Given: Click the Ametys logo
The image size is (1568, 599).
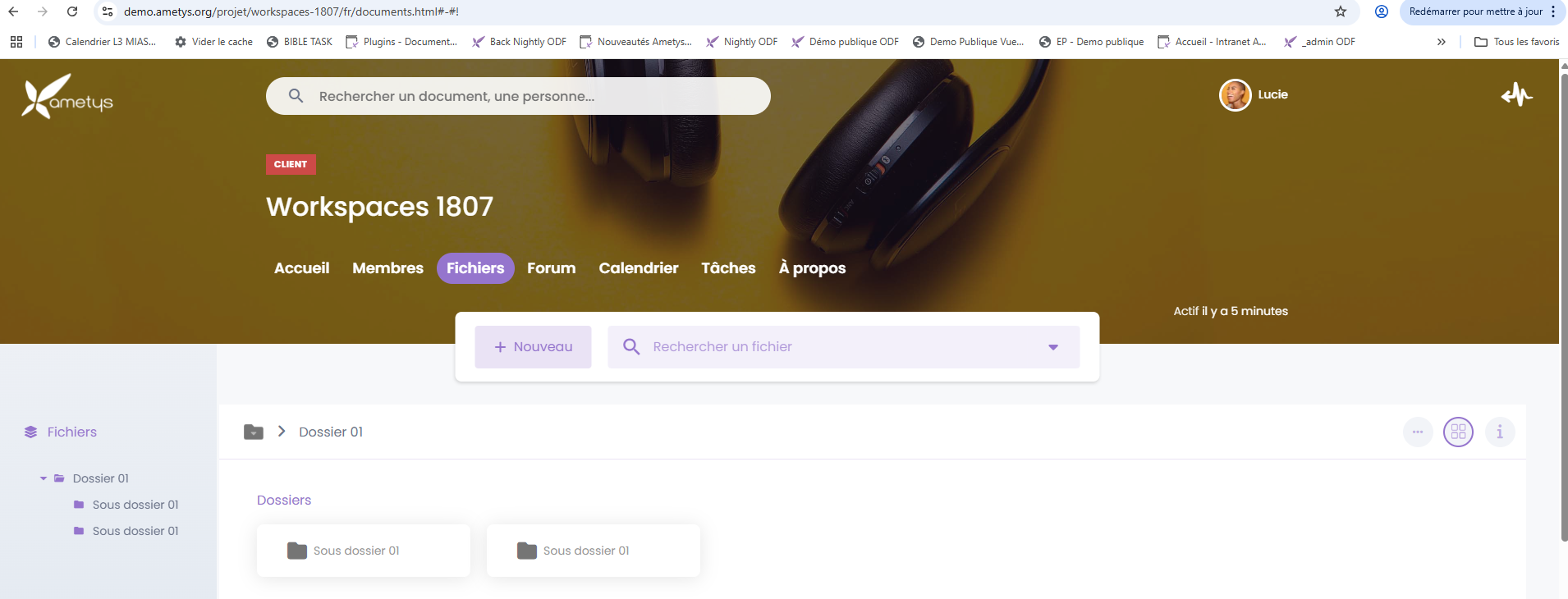Looking at the screenshot, I should pyautogui.click(x=67, y=97).
